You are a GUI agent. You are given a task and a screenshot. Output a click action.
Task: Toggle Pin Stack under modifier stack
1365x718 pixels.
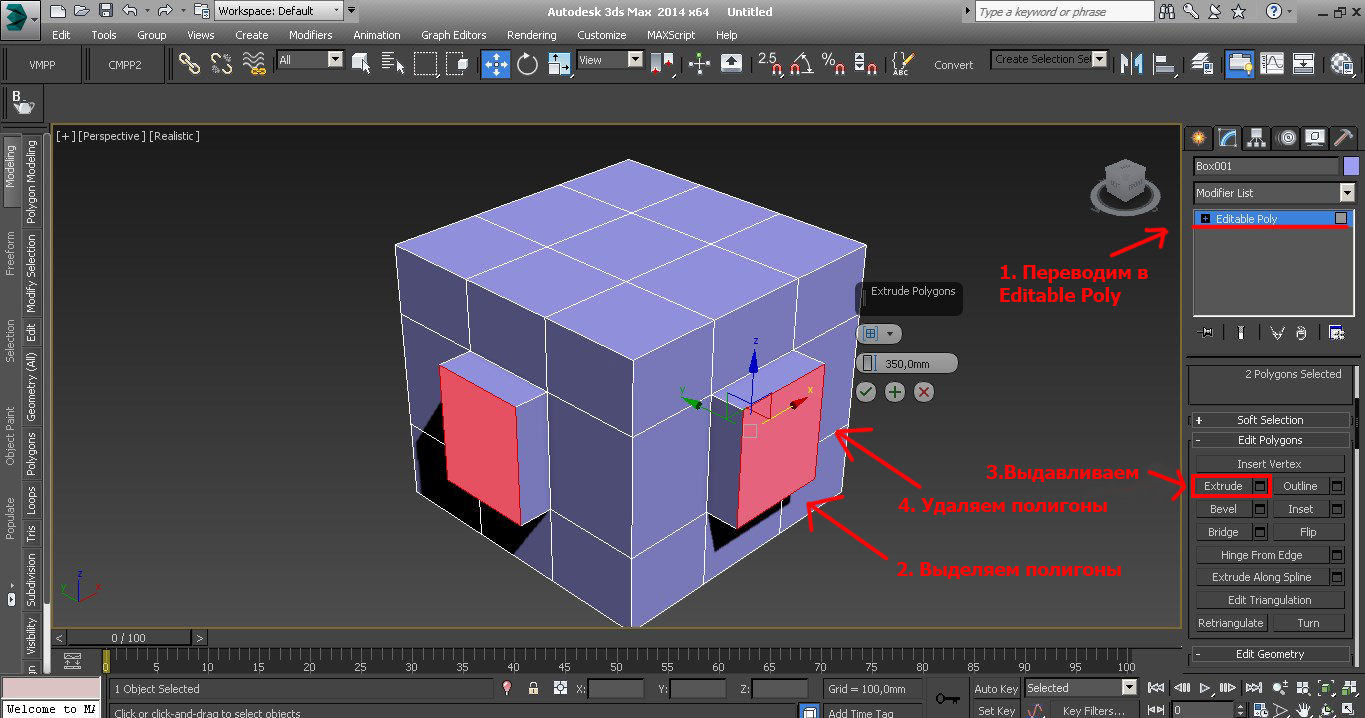click(1206, 332)
